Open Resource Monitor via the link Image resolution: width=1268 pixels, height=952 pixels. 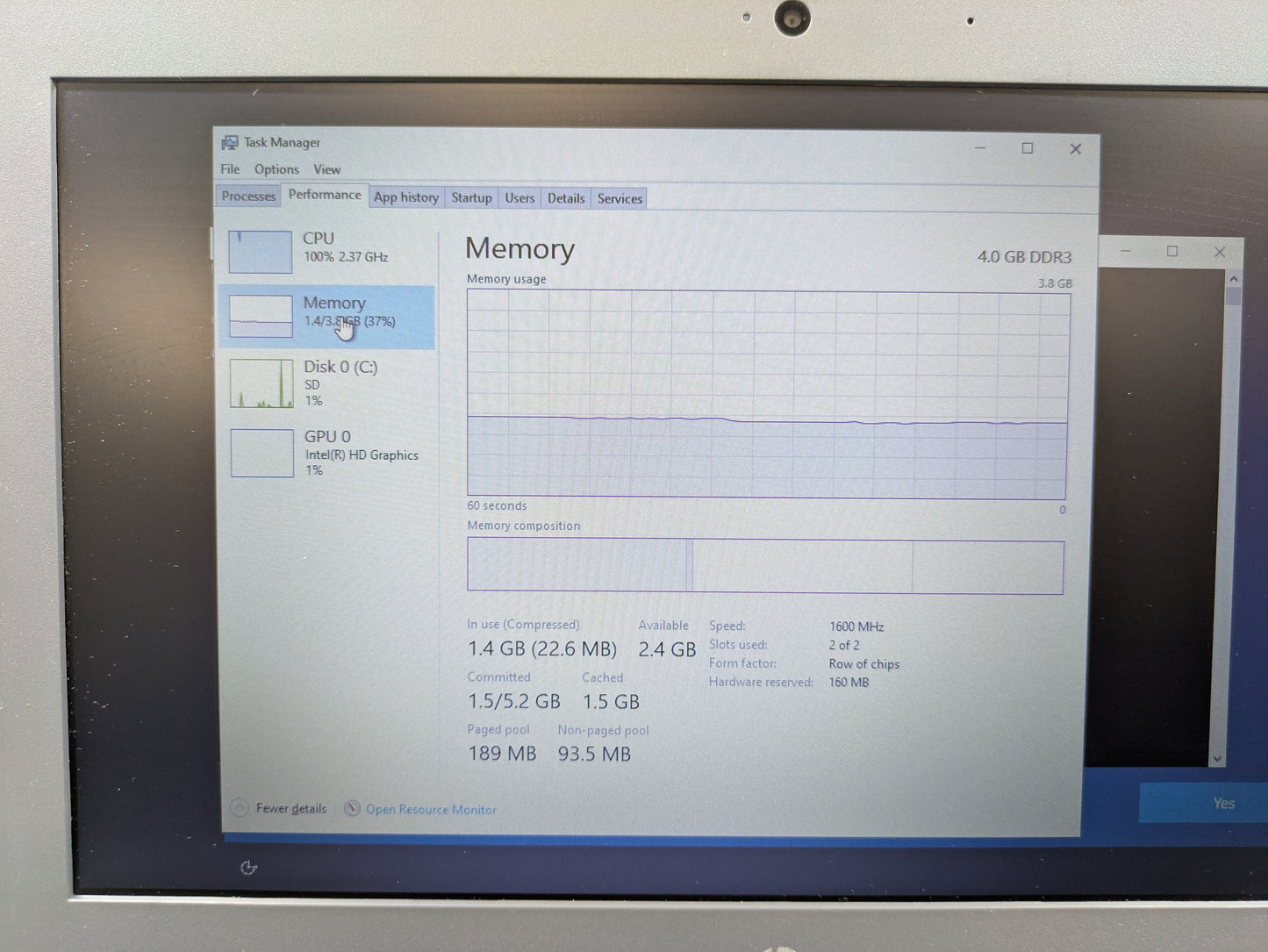coord(431,809)
